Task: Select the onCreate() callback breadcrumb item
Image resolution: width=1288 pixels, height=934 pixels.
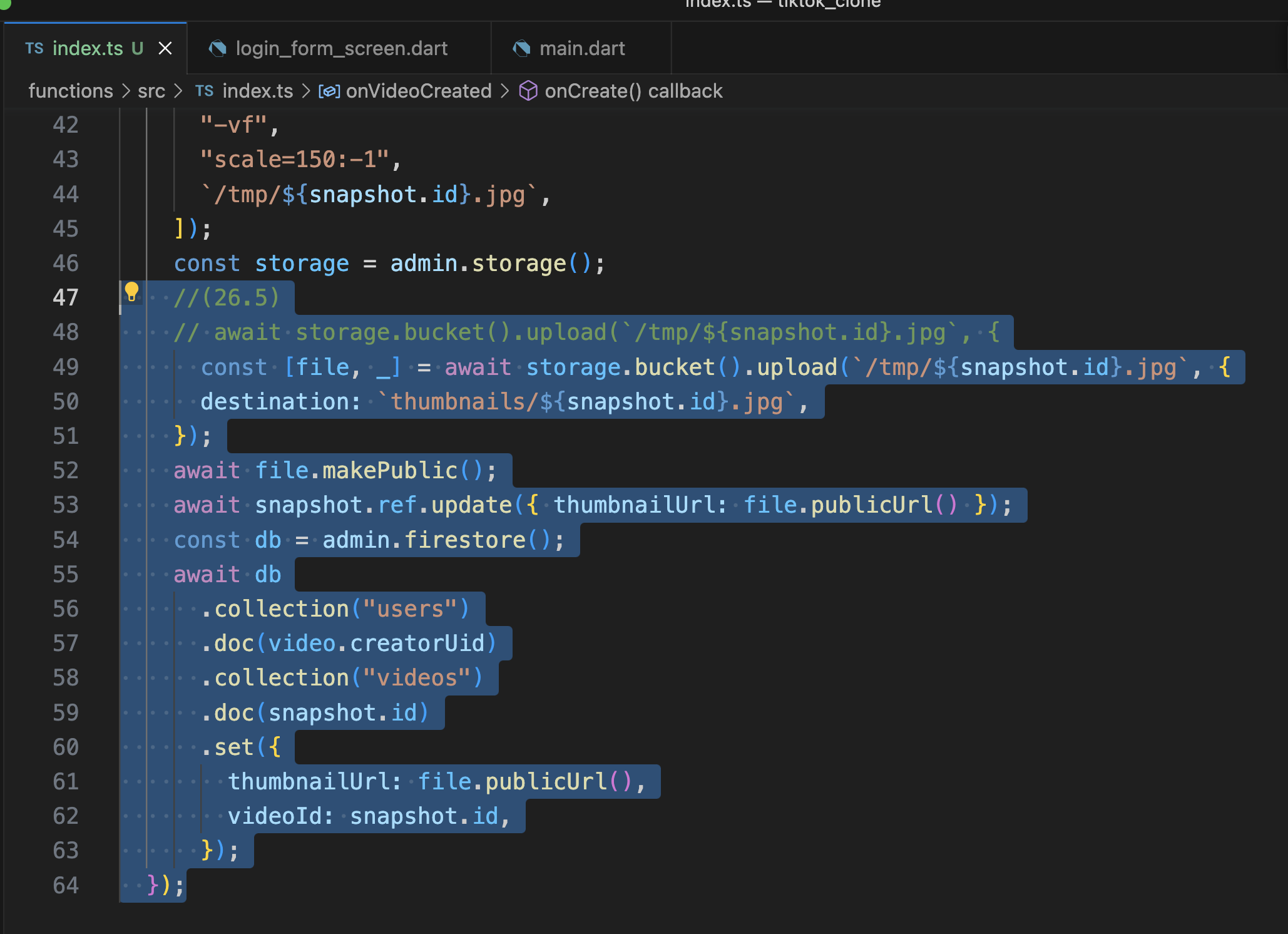Action: coord(633,91)
